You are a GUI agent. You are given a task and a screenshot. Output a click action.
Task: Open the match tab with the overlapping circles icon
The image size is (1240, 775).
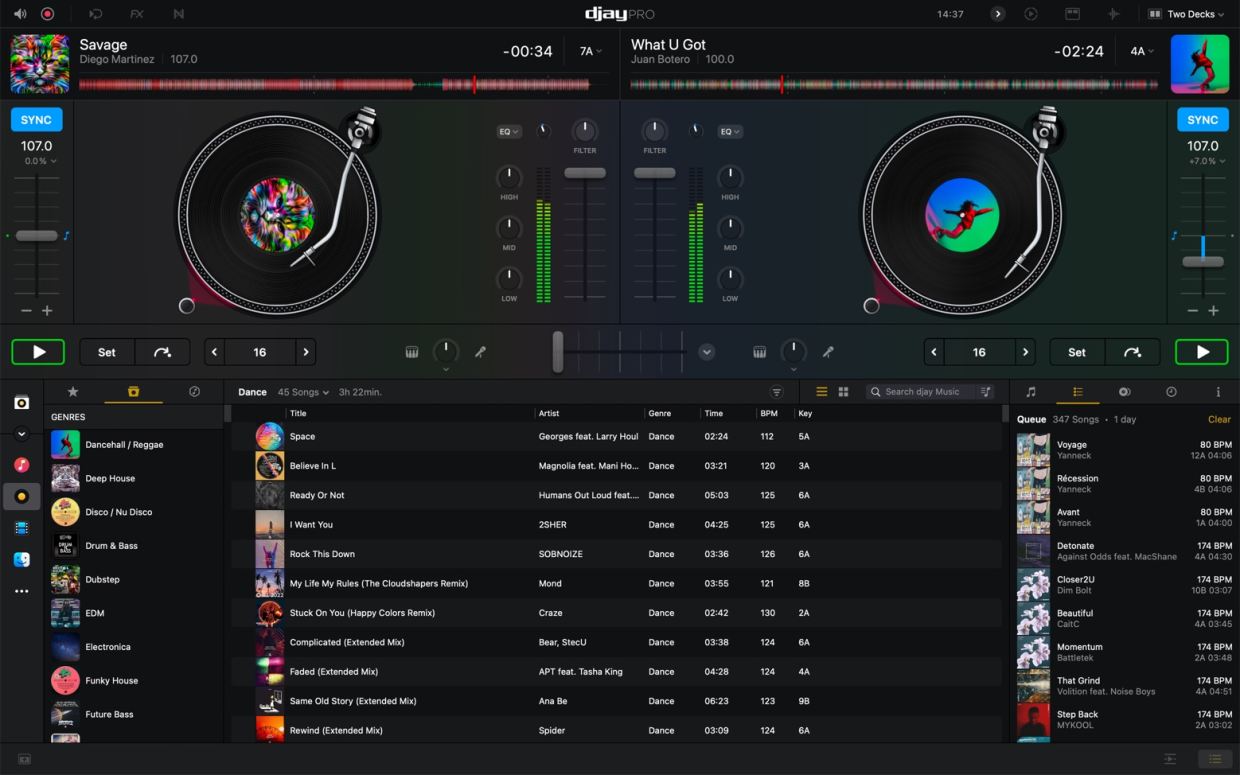pos(1124,392)
